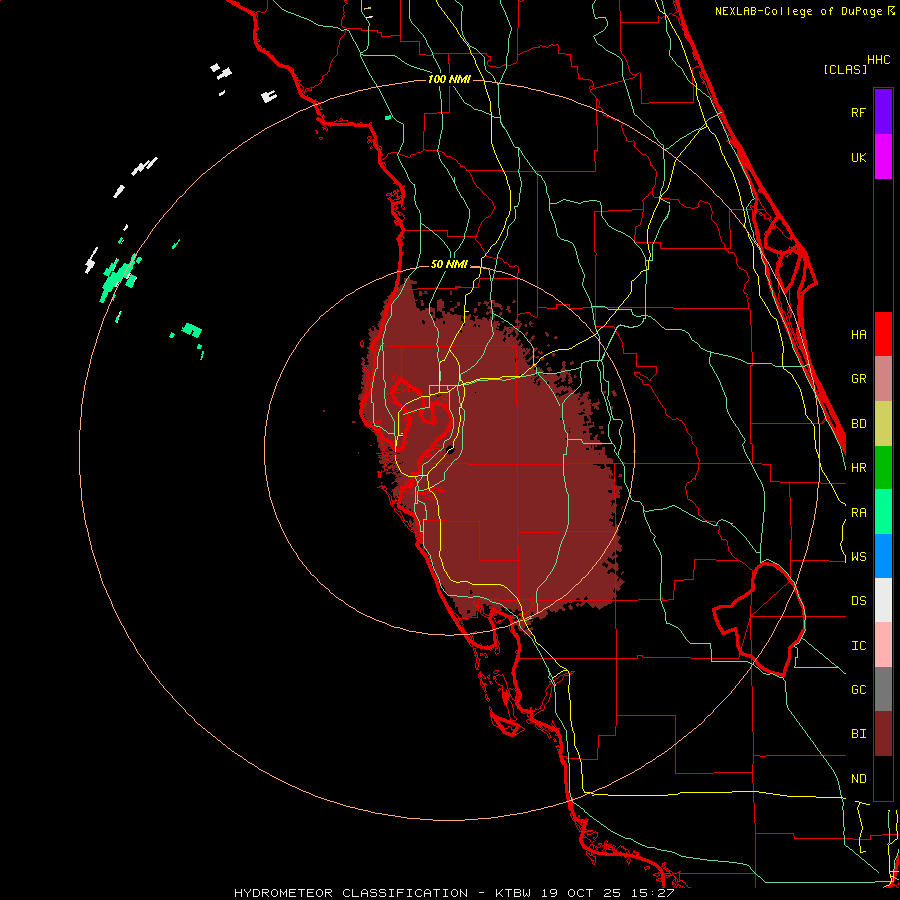Click the "BD" legend label
This screenshot has width=900, height=900.
(x=859, y=424)
